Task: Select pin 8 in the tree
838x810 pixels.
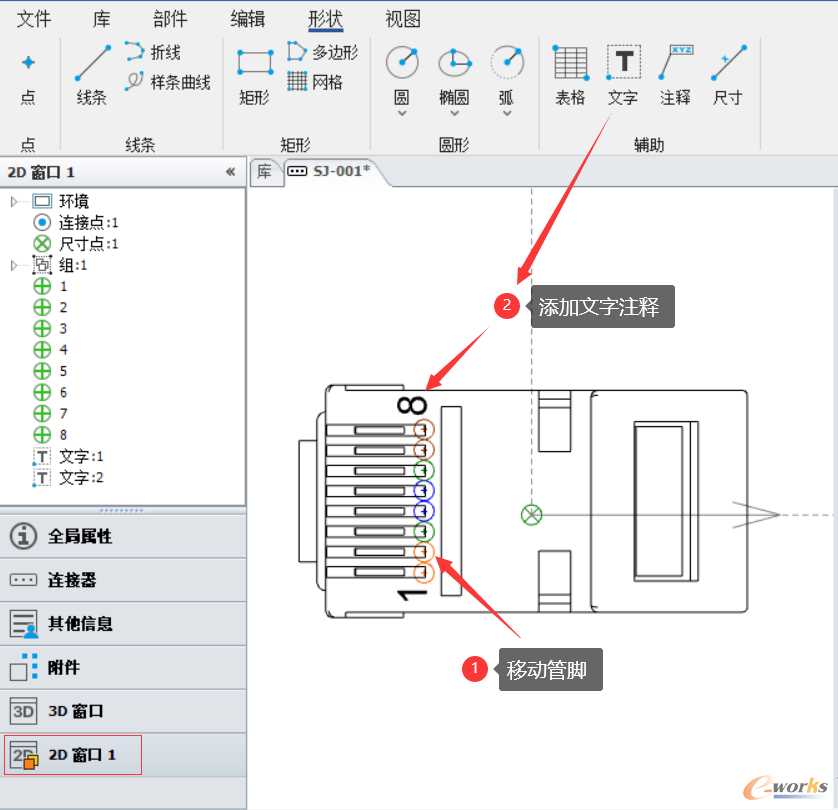Action: coord(51,435)
